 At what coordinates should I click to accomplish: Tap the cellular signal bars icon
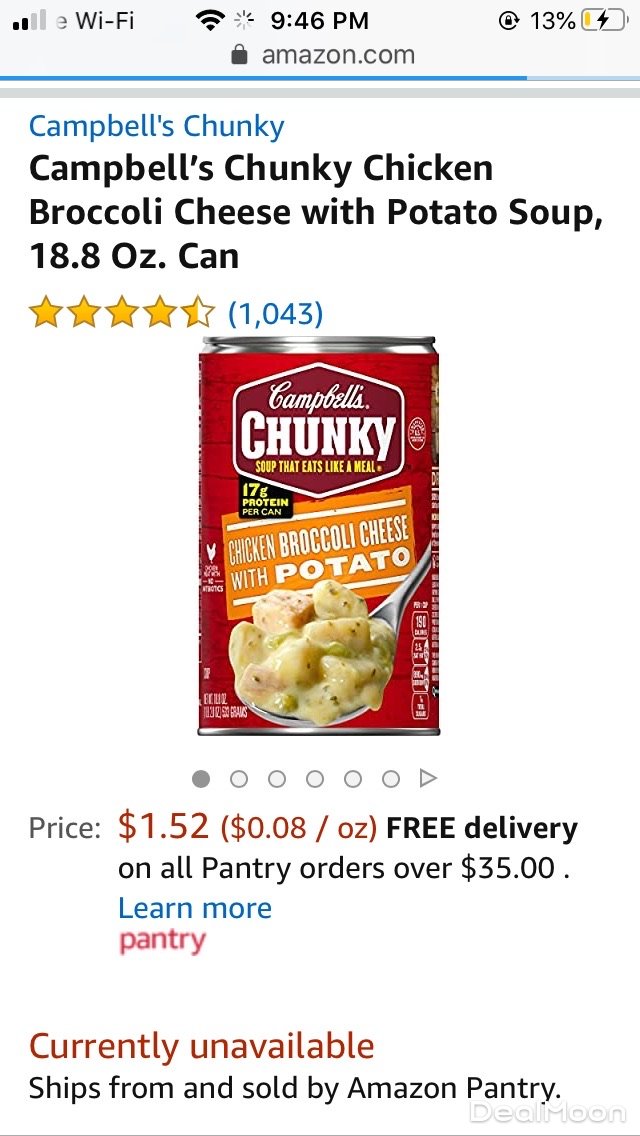(30, 21)
